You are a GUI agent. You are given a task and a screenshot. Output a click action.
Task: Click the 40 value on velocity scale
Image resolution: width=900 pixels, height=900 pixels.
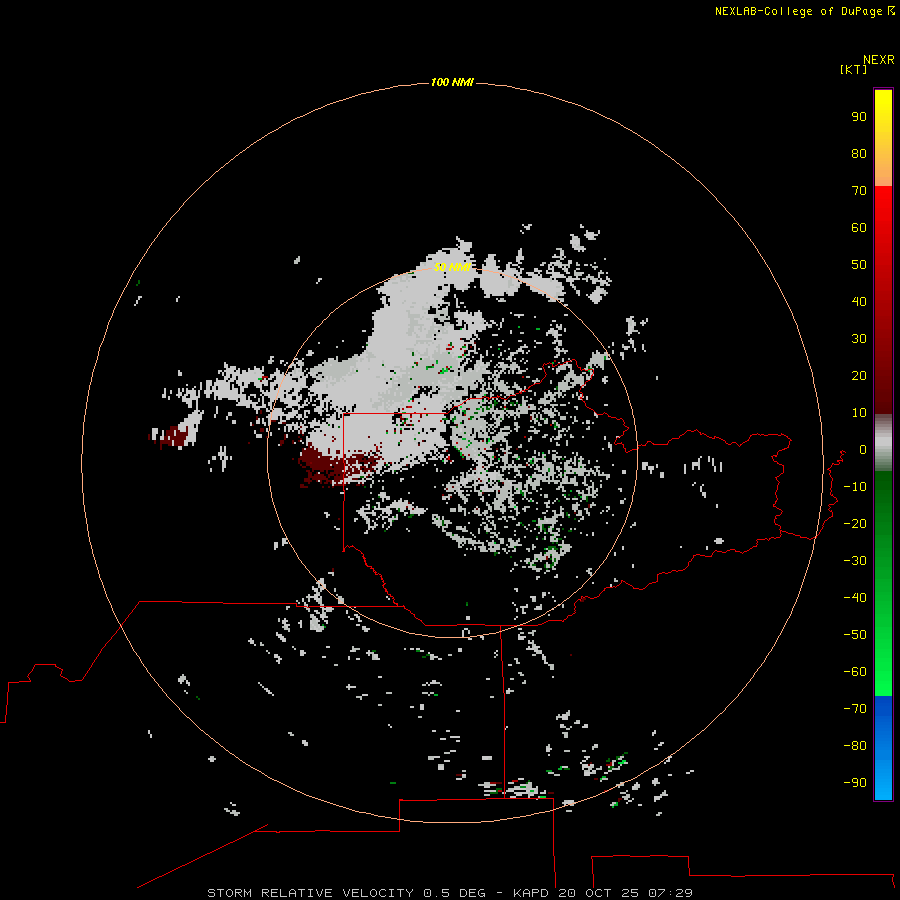(x=859, y=302)
